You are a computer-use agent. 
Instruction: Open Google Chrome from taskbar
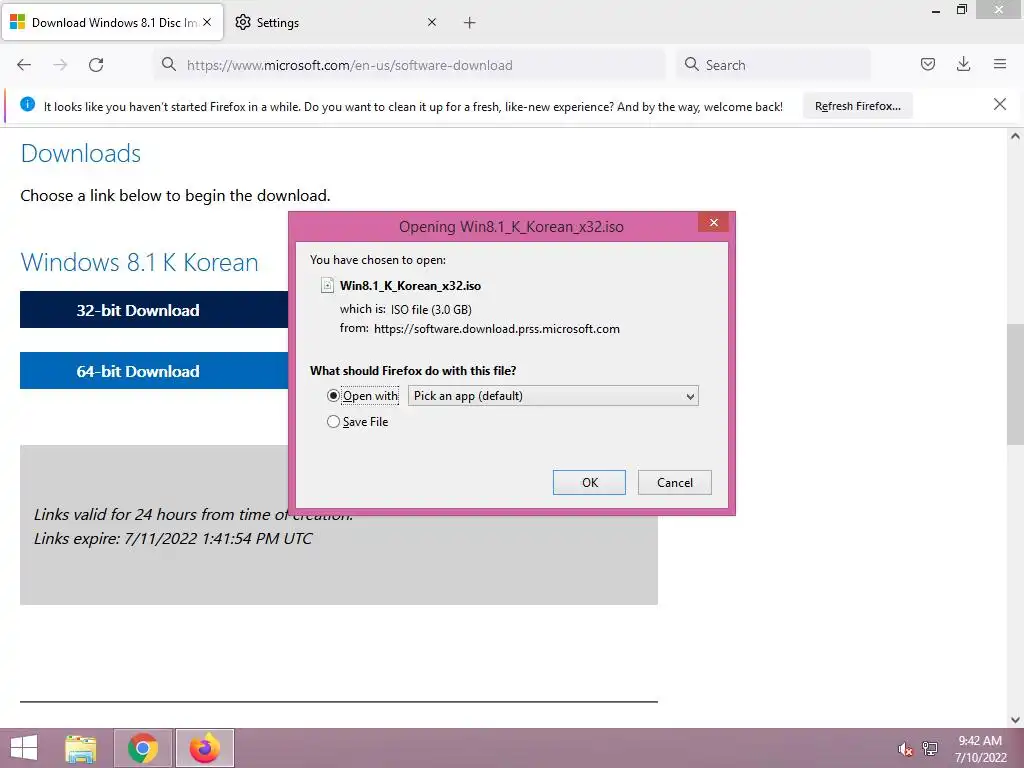click(x=142, y=748)
